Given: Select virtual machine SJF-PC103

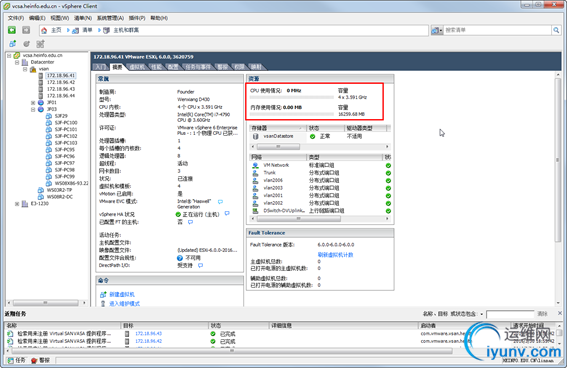Looking at the screenshot, I should click(66, 143).
